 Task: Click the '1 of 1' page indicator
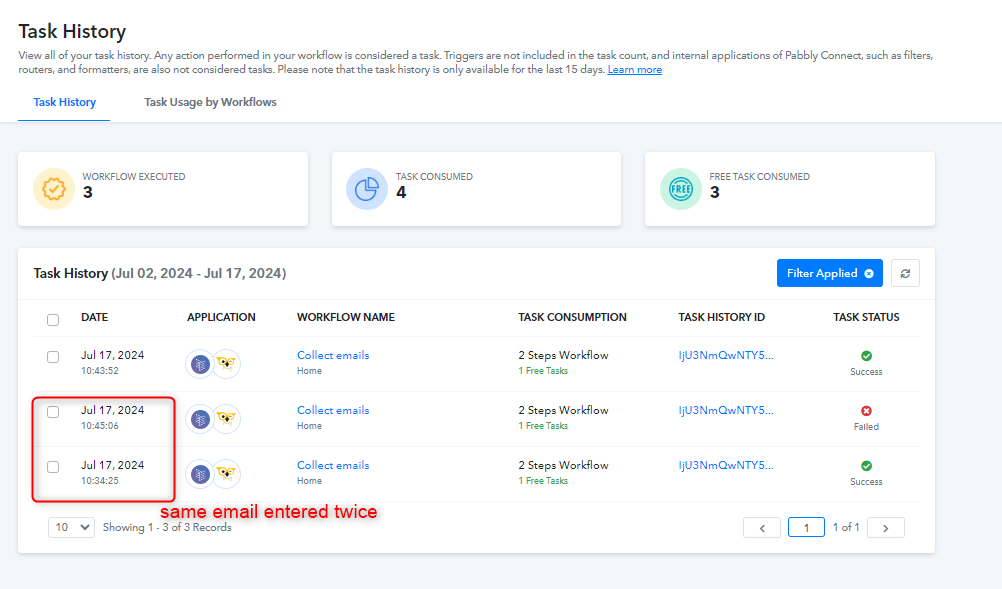pyautogui.click(x=846, y=528)
